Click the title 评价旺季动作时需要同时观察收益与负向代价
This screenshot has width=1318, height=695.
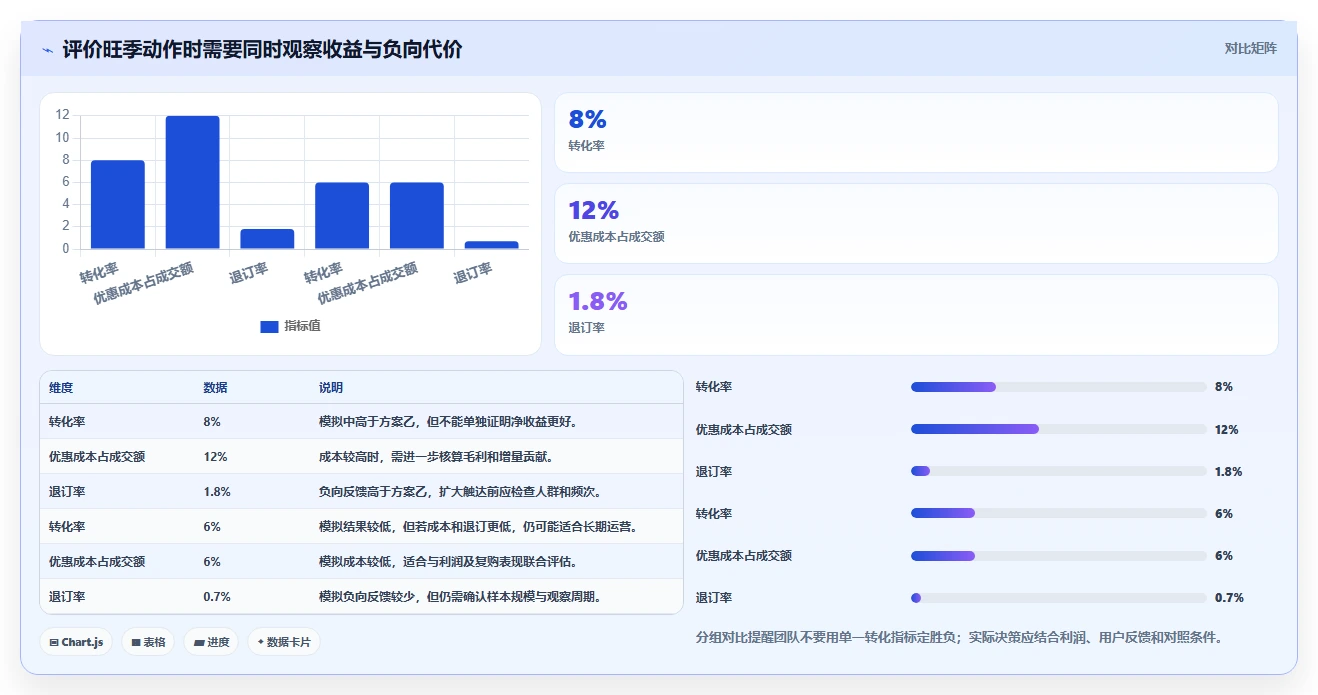(262, 49)
